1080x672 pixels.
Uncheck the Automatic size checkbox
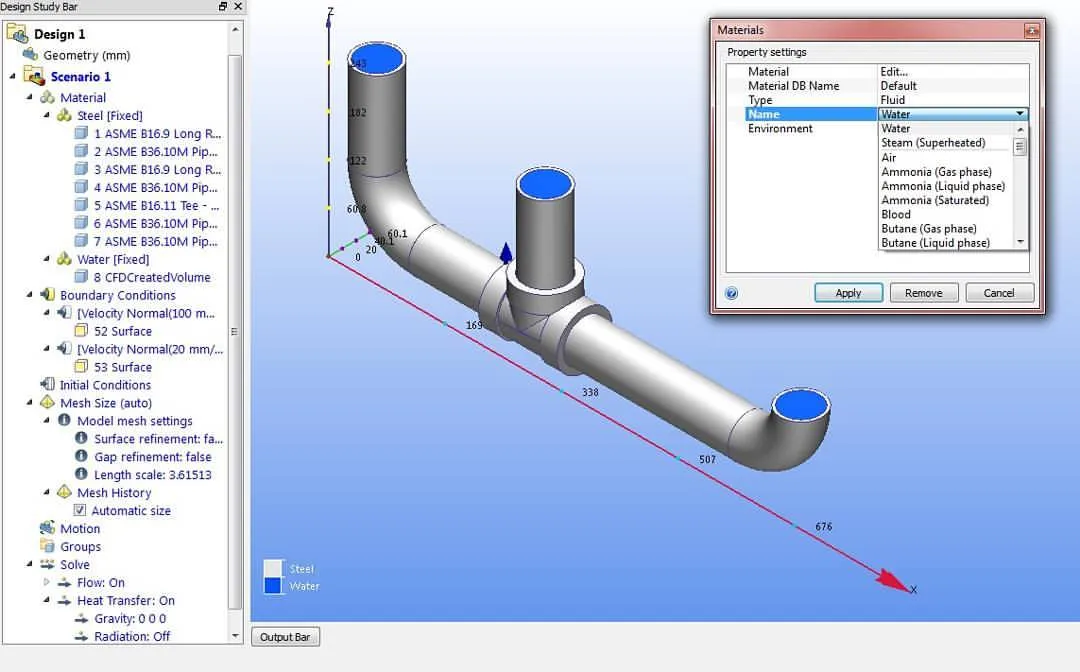(79, 511)
